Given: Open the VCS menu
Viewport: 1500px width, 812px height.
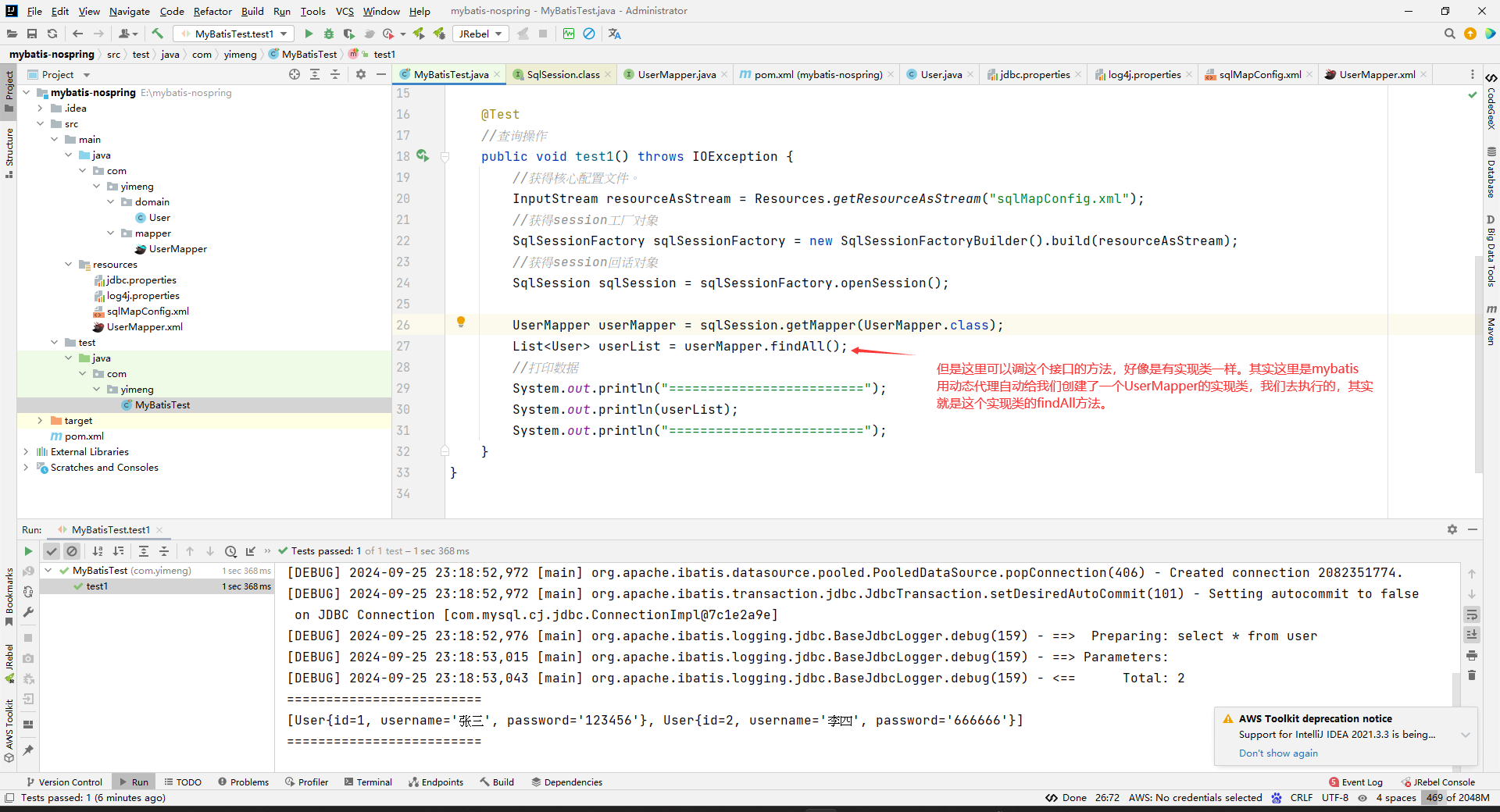Looking at the screenshot, I should point(345,11).
